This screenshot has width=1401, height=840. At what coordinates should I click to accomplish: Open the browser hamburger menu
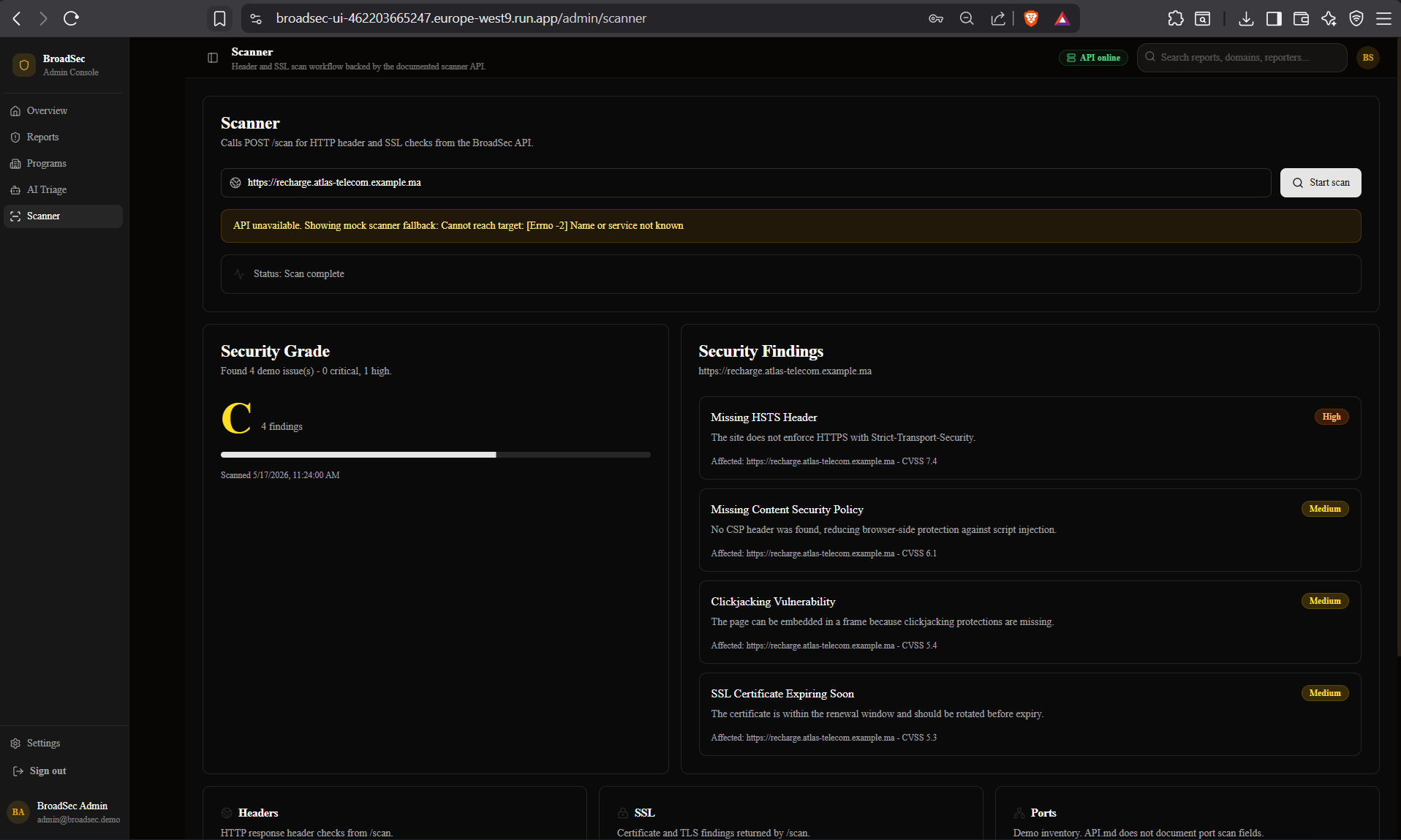point(1383,18)
